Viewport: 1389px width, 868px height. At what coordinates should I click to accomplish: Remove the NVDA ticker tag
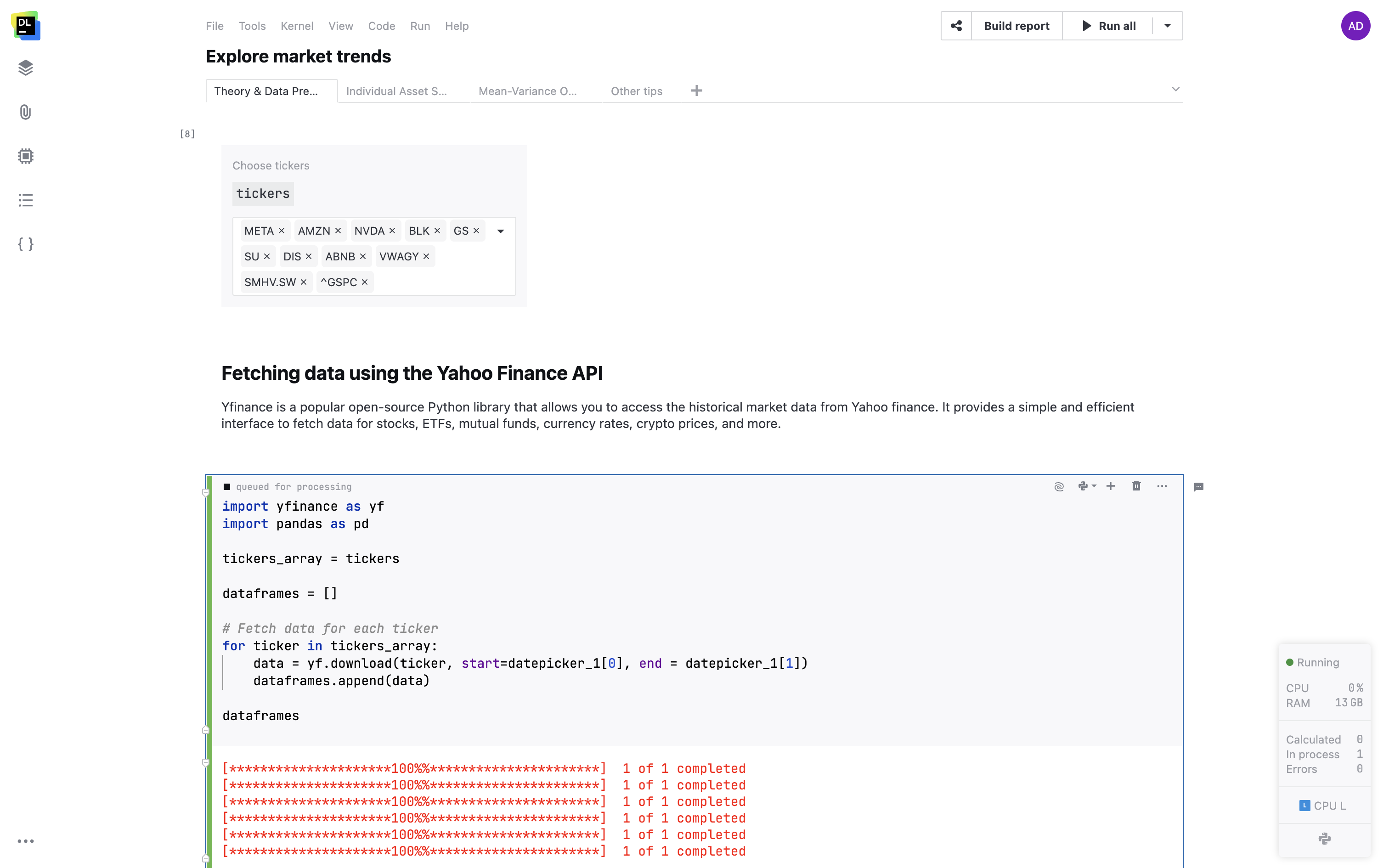(x=393, y=231)
